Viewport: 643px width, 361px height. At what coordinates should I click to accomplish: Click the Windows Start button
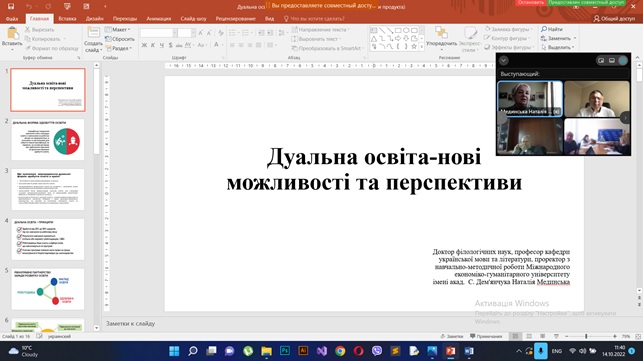[x=174, y=351]
